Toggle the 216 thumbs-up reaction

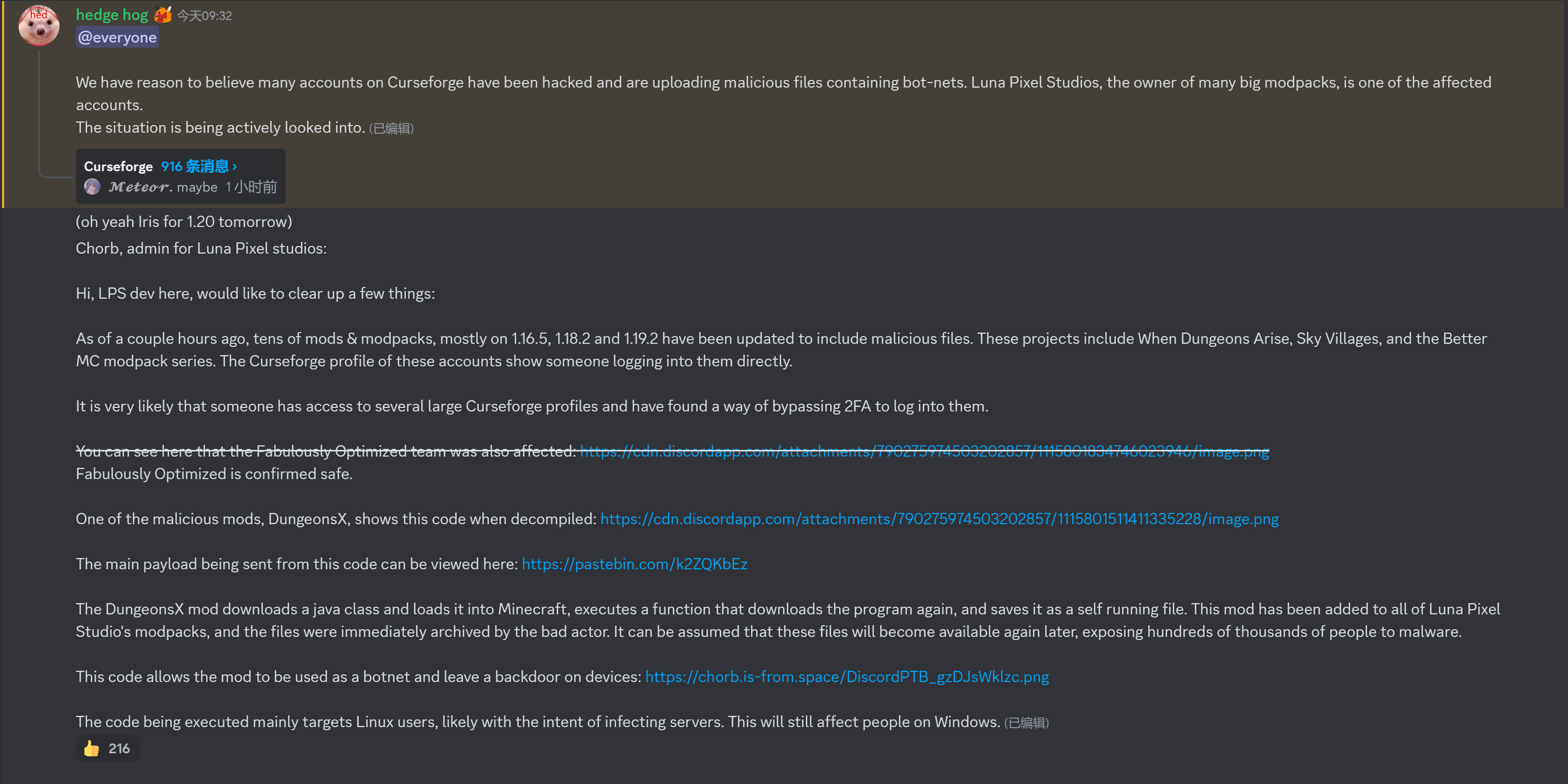coord(107,748)
